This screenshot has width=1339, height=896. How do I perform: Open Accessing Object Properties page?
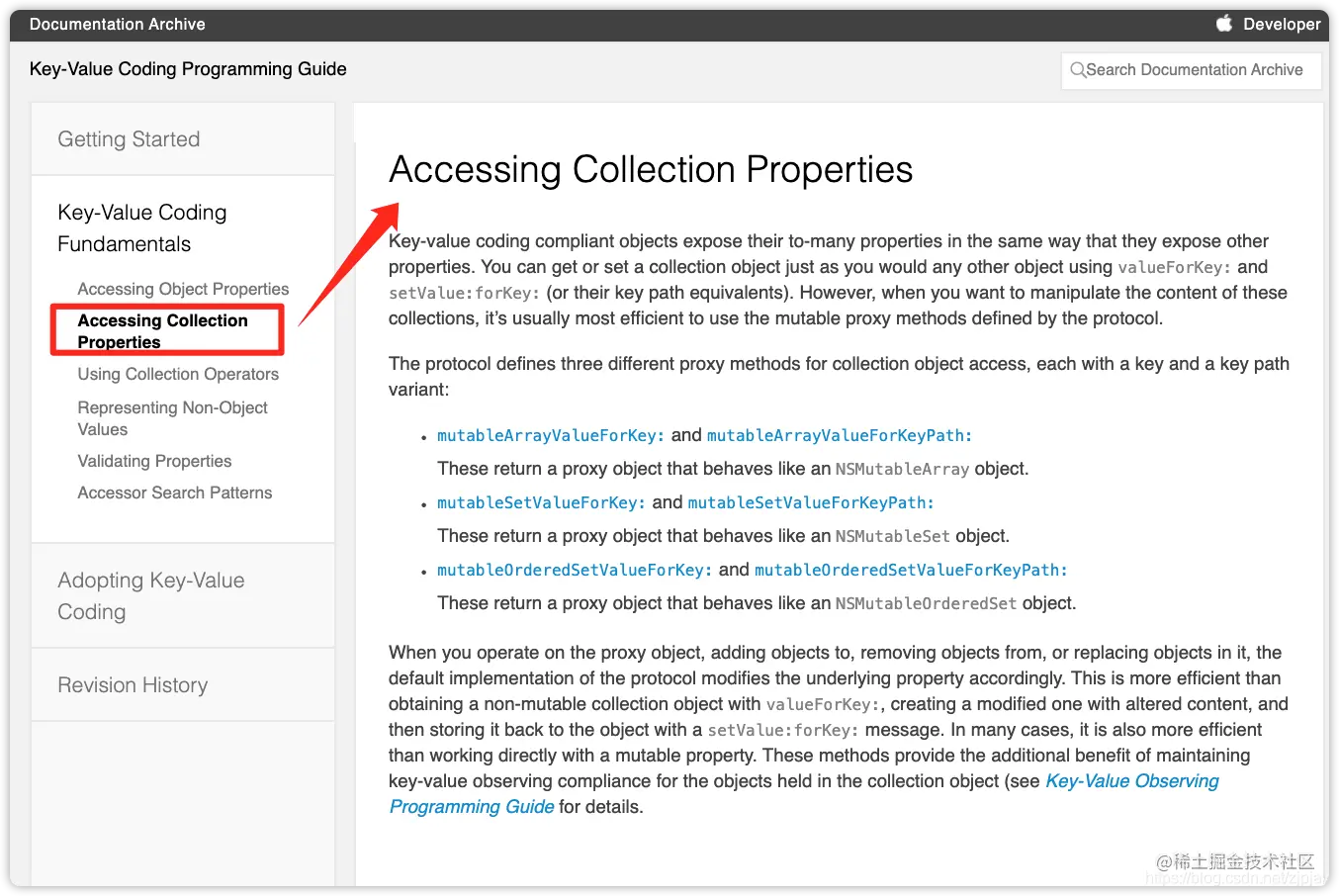(x=183, y=289)
